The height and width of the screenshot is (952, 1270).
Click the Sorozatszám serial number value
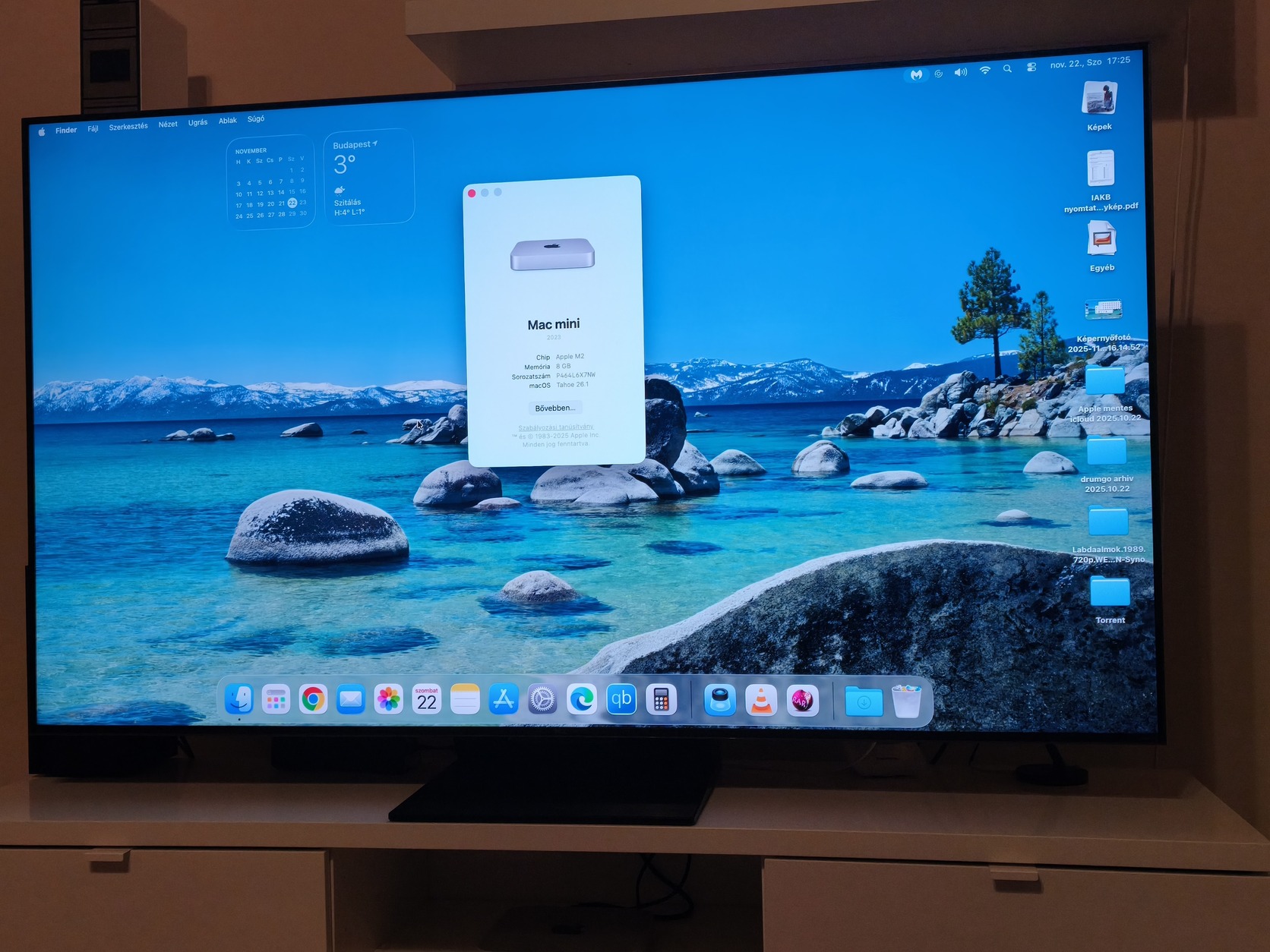tap(576, 375)
